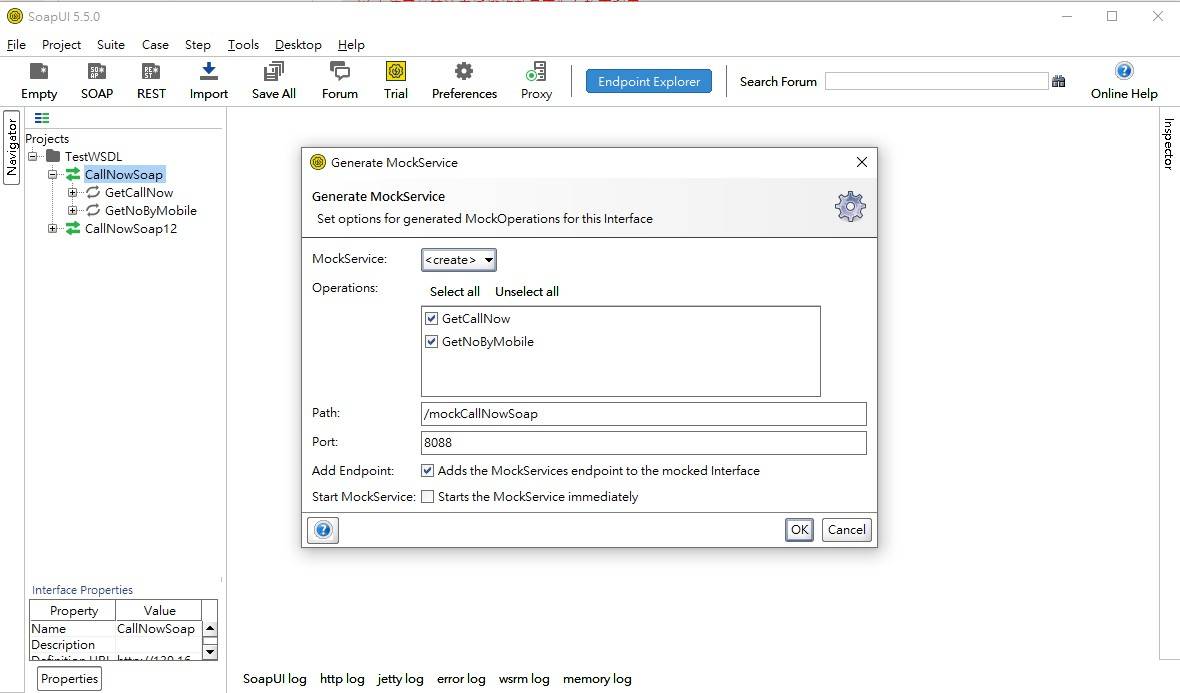Enable Starts the MockService immediately checkbox
Viewport: 1180px width, 693px height.
click(x=427, y=497)
